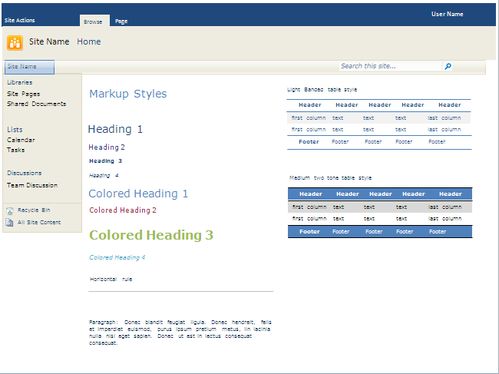499x374 pixels.
Task: Click the Search this site field
Action: point(390,66)
